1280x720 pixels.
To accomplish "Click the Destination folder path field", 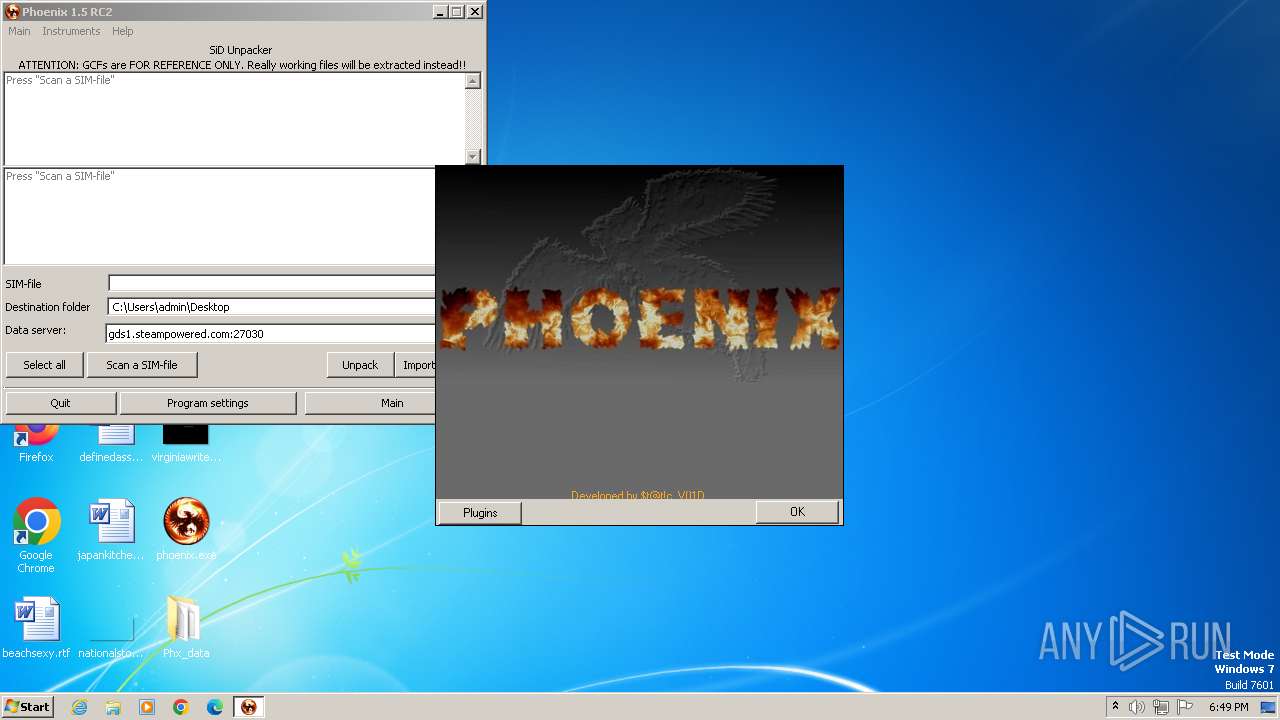I will pos(272,307).
